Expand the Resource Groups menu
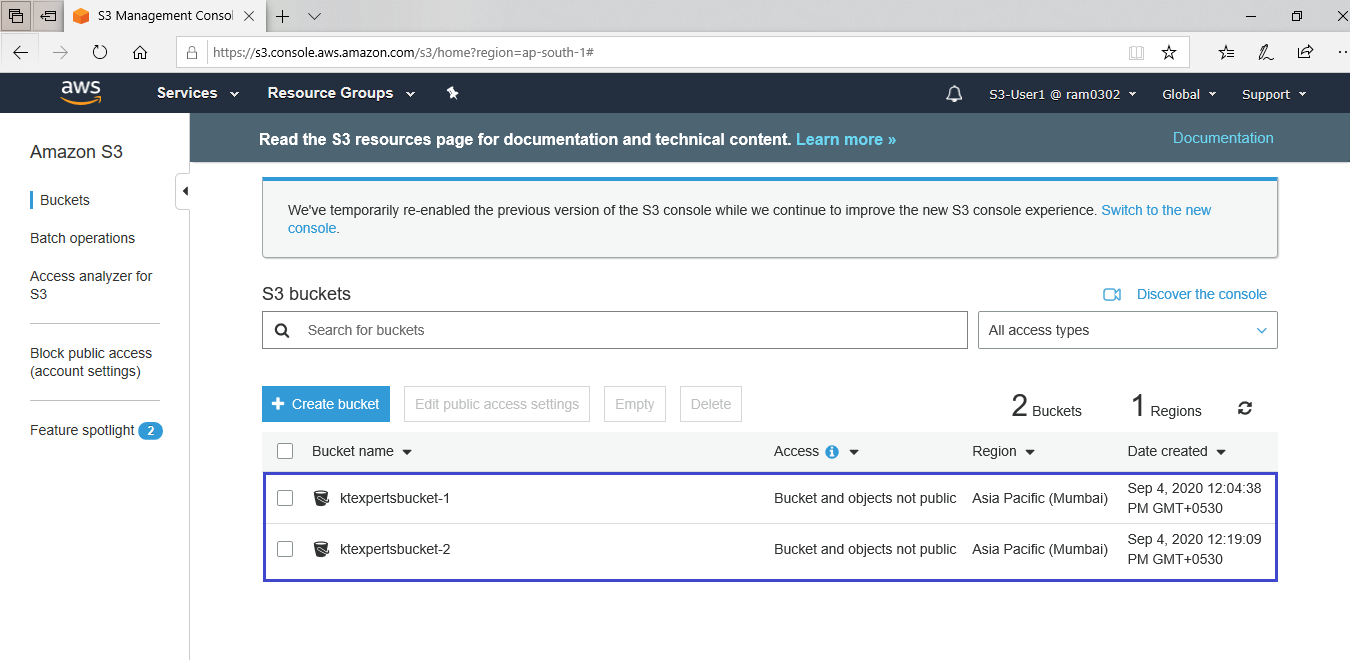Viewport: 1350px width, 660px height. click(x=341, y=93)
